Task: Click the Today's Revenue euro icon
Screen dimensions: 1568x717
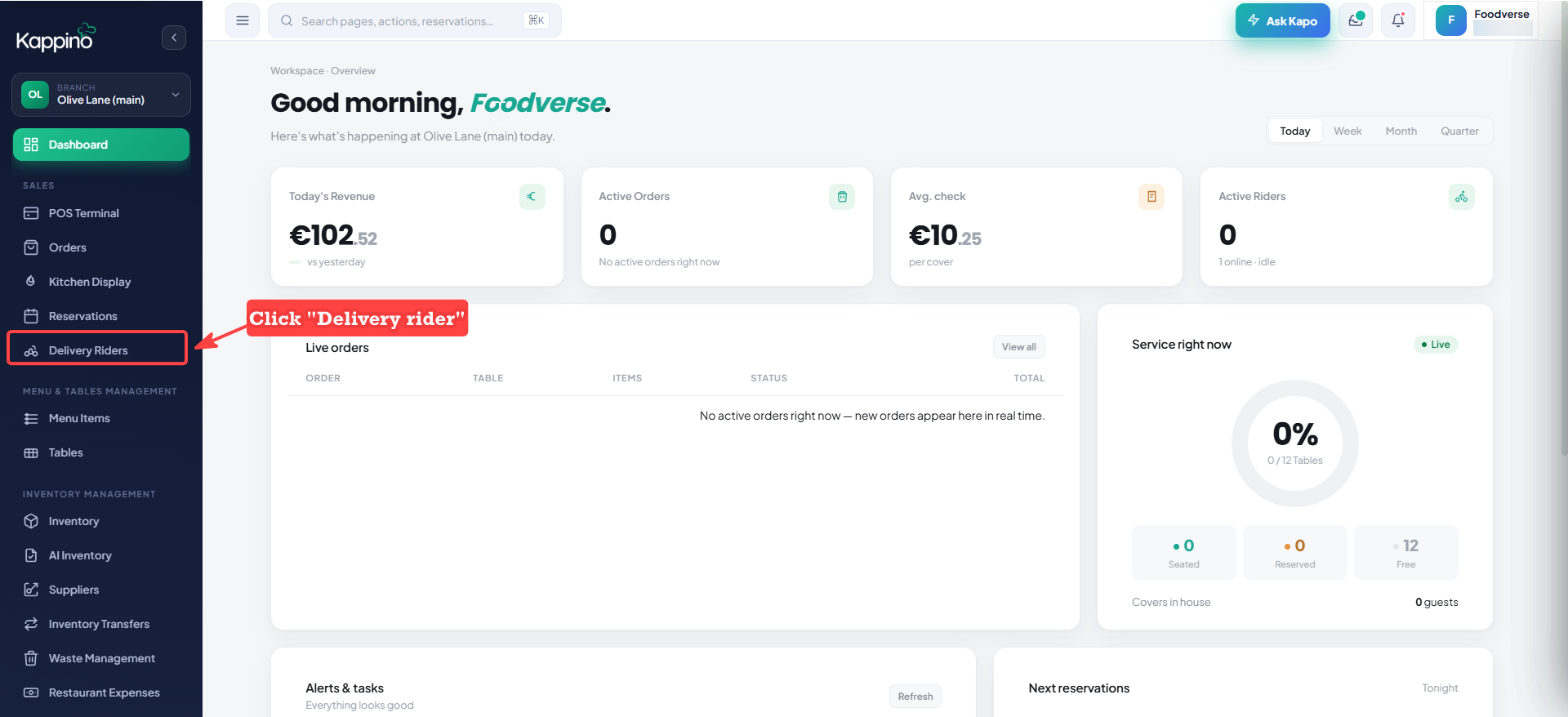Action: 532,197
